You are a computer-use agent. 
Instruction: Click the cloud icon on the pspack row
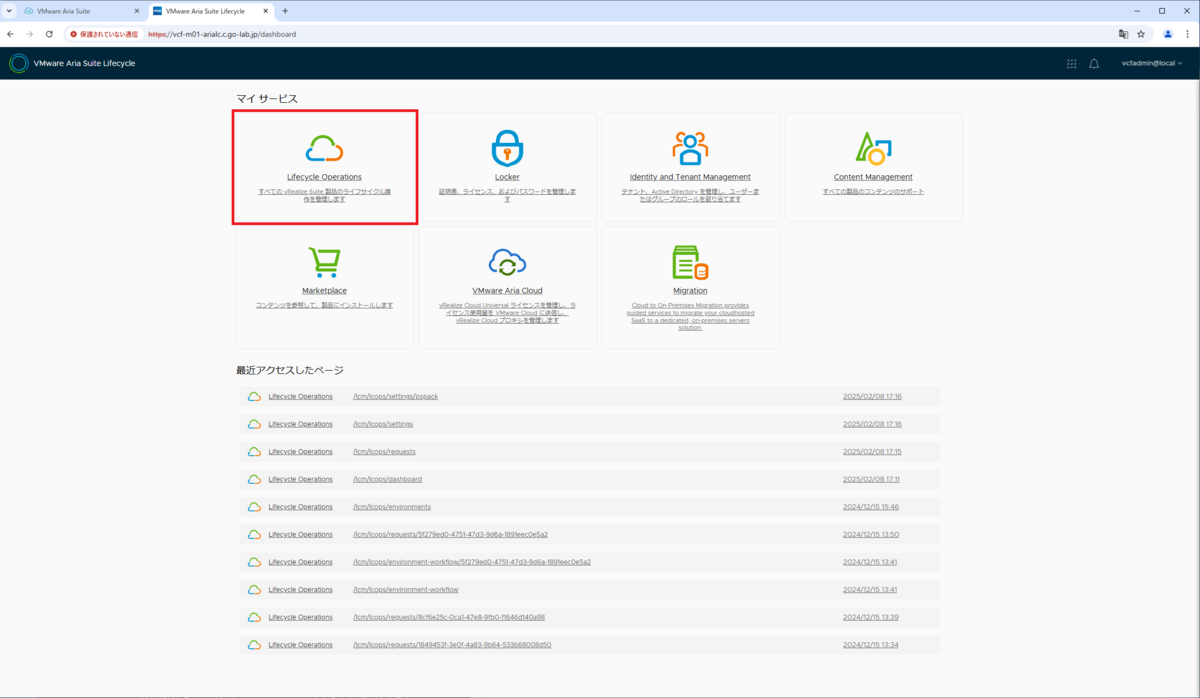254,397
